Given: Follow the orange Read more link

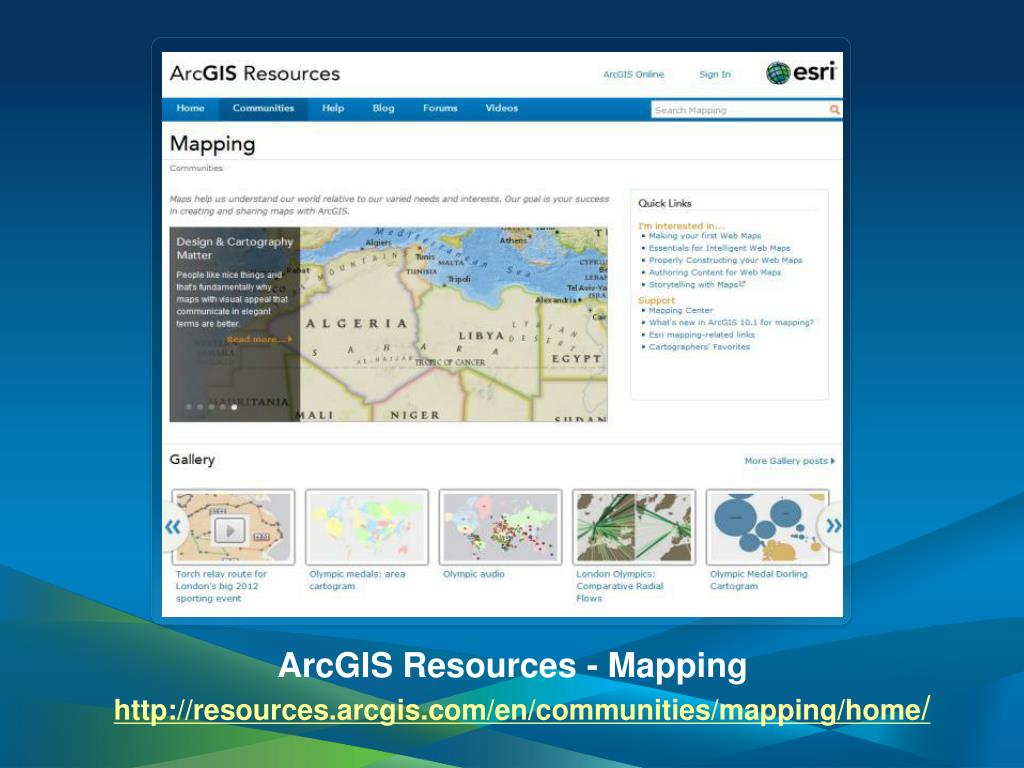Looking at the screenshot, I should coord(259,339).
